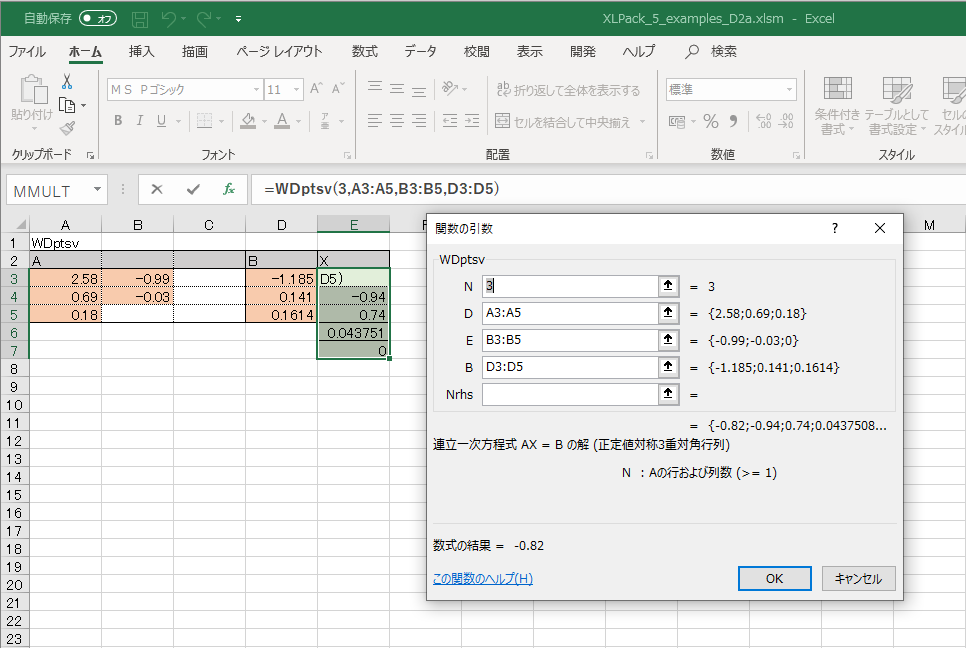Click the cut scissors icon
Image resolution: width=966 pixels, height=648 pixels.
point(67,82)
